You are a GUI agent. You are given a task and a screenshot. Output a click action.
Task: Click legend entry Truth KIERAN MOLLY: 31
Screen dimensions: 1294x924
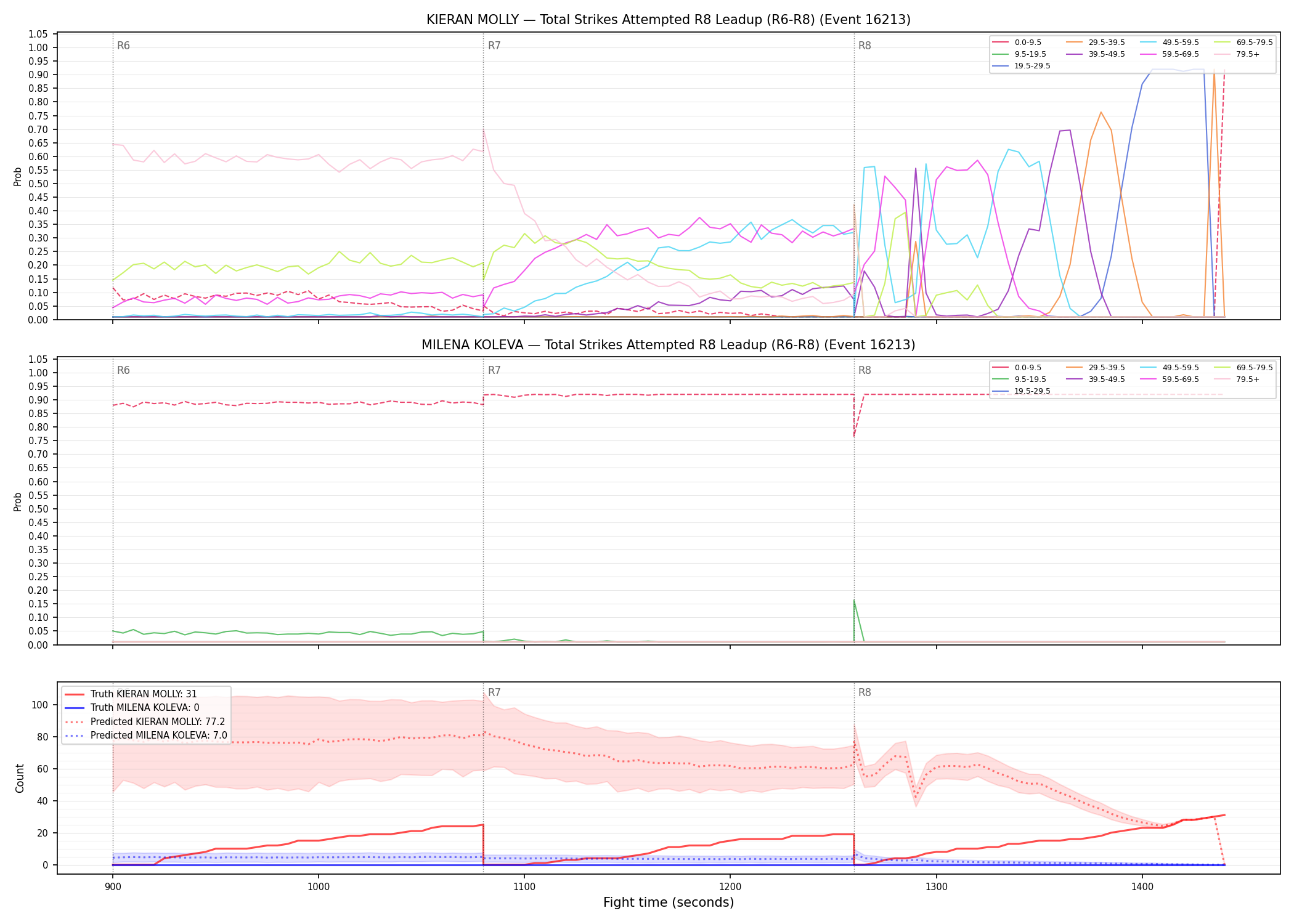(x=131, y=694)
